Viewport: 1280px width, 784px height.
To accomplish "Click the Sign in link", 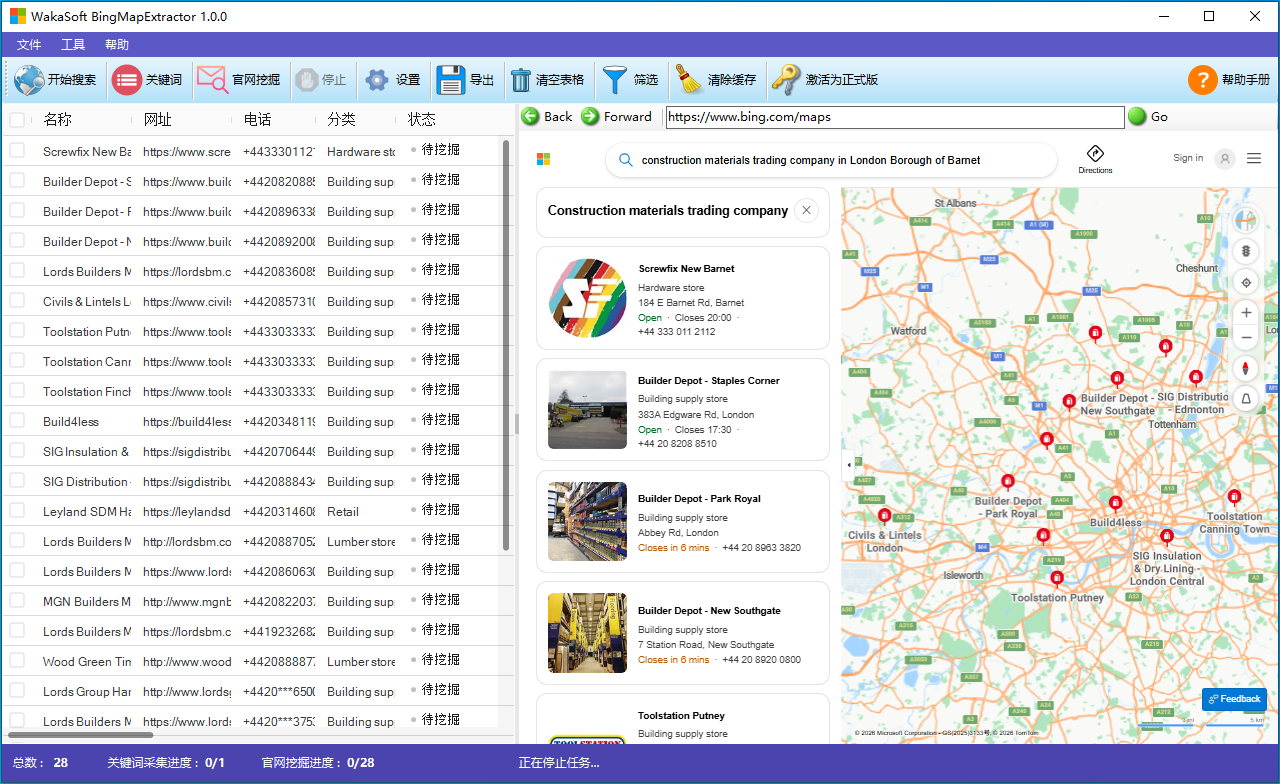I will pos(1188,158).
